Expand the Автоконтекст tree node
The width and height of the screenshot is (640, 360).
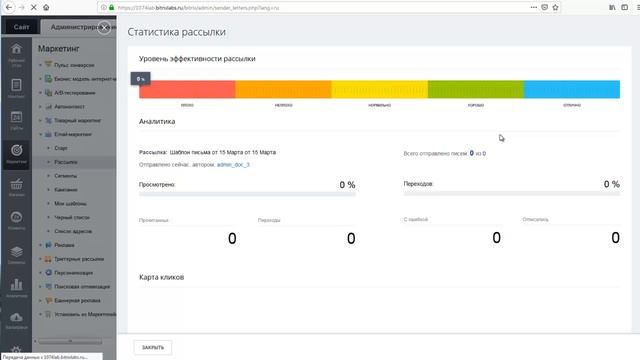pyautogui.click(x=40, y=107)
